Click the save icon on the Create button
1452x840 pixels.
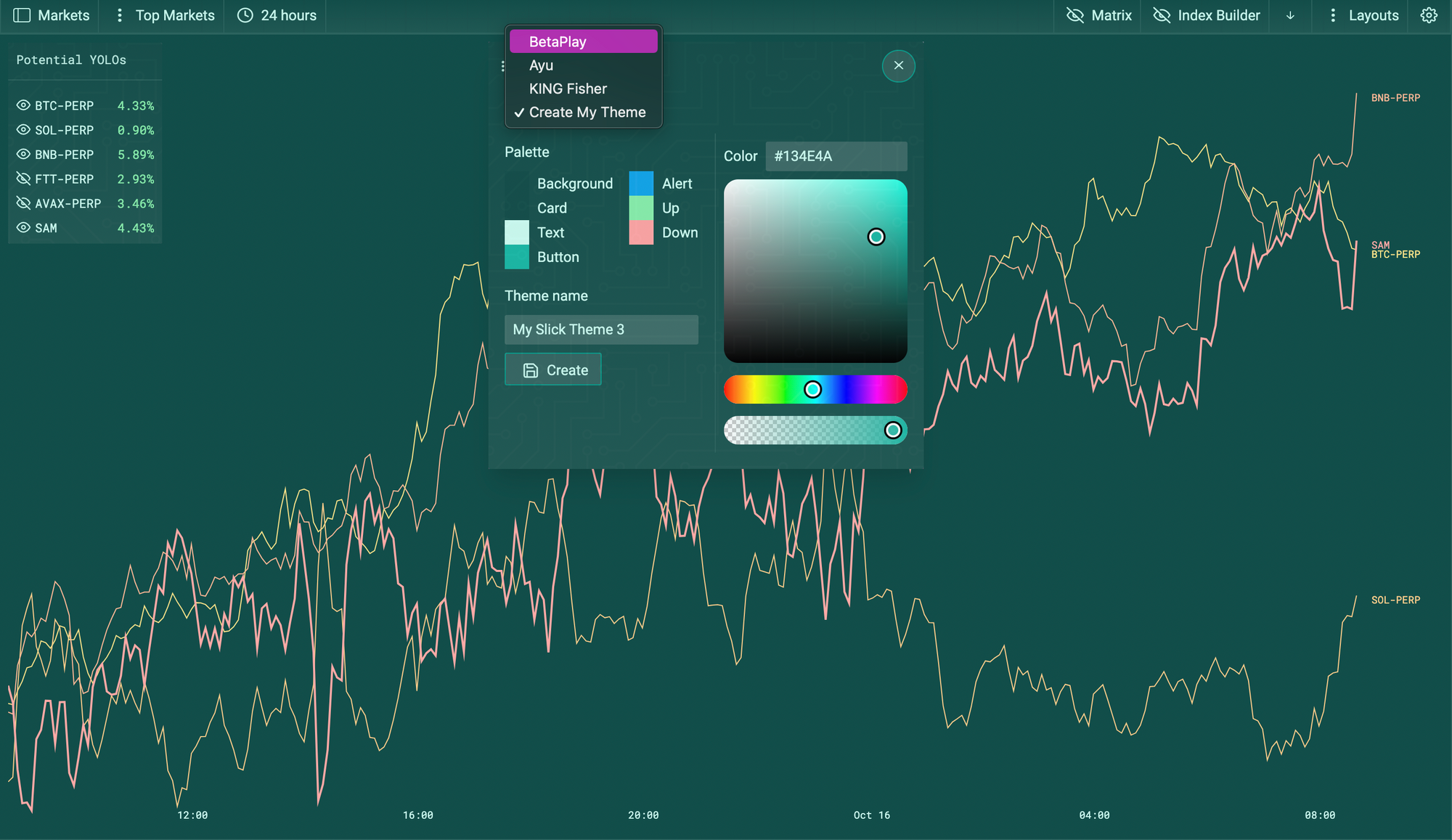[531, 370]
